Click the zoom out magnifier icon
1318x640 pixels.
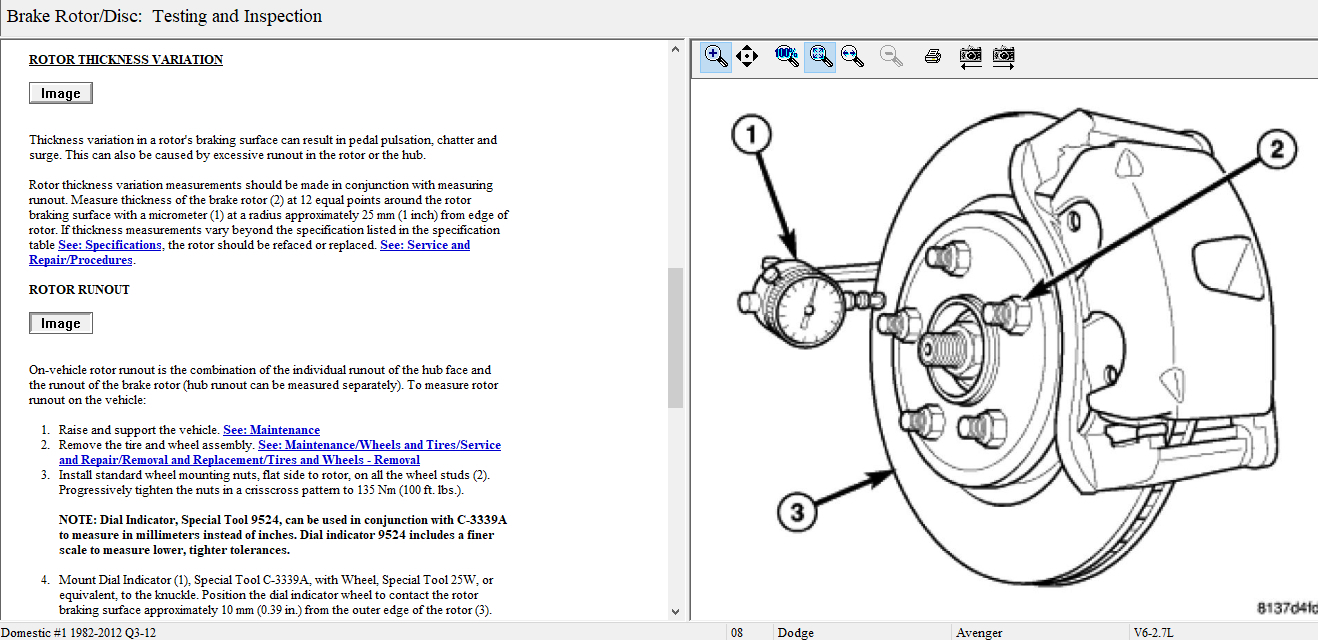(891, 56)
